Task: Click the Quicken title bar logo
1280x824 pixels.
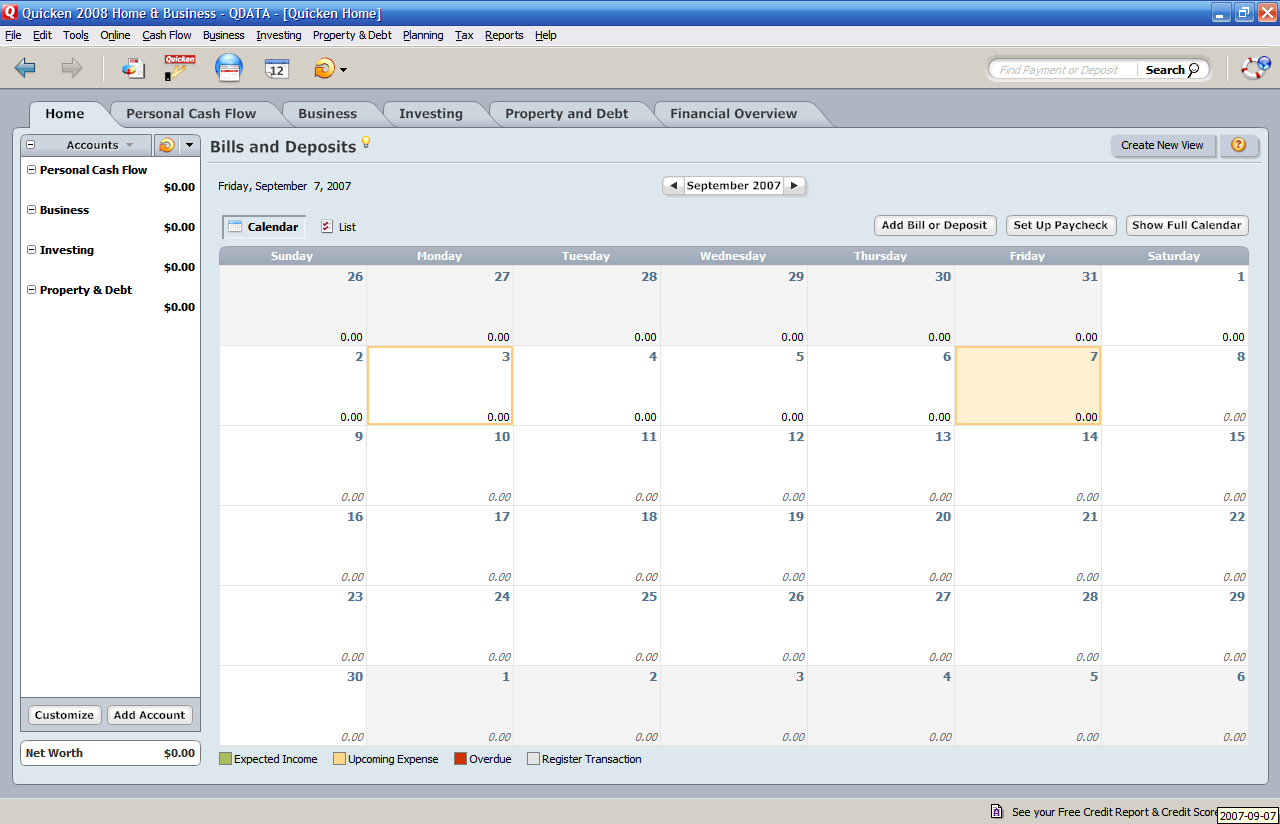Action: [10, 13]
